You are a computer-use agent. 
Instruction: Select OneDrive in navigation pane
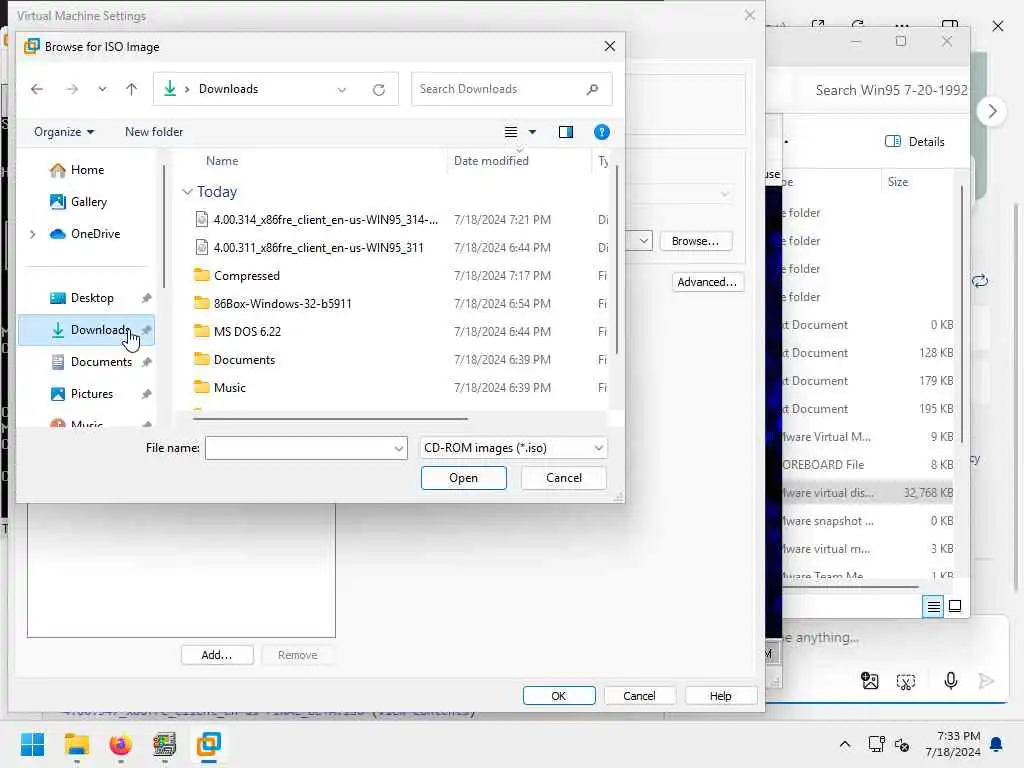click(95, 234)
